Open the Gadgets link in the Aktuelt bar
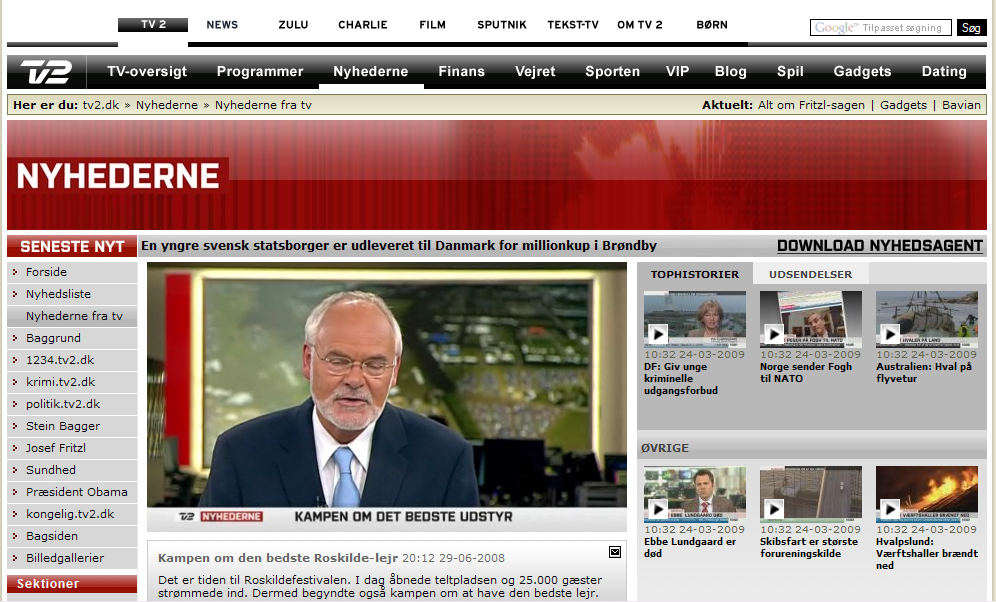Screen dimensions: 996x602 [903, 105]
